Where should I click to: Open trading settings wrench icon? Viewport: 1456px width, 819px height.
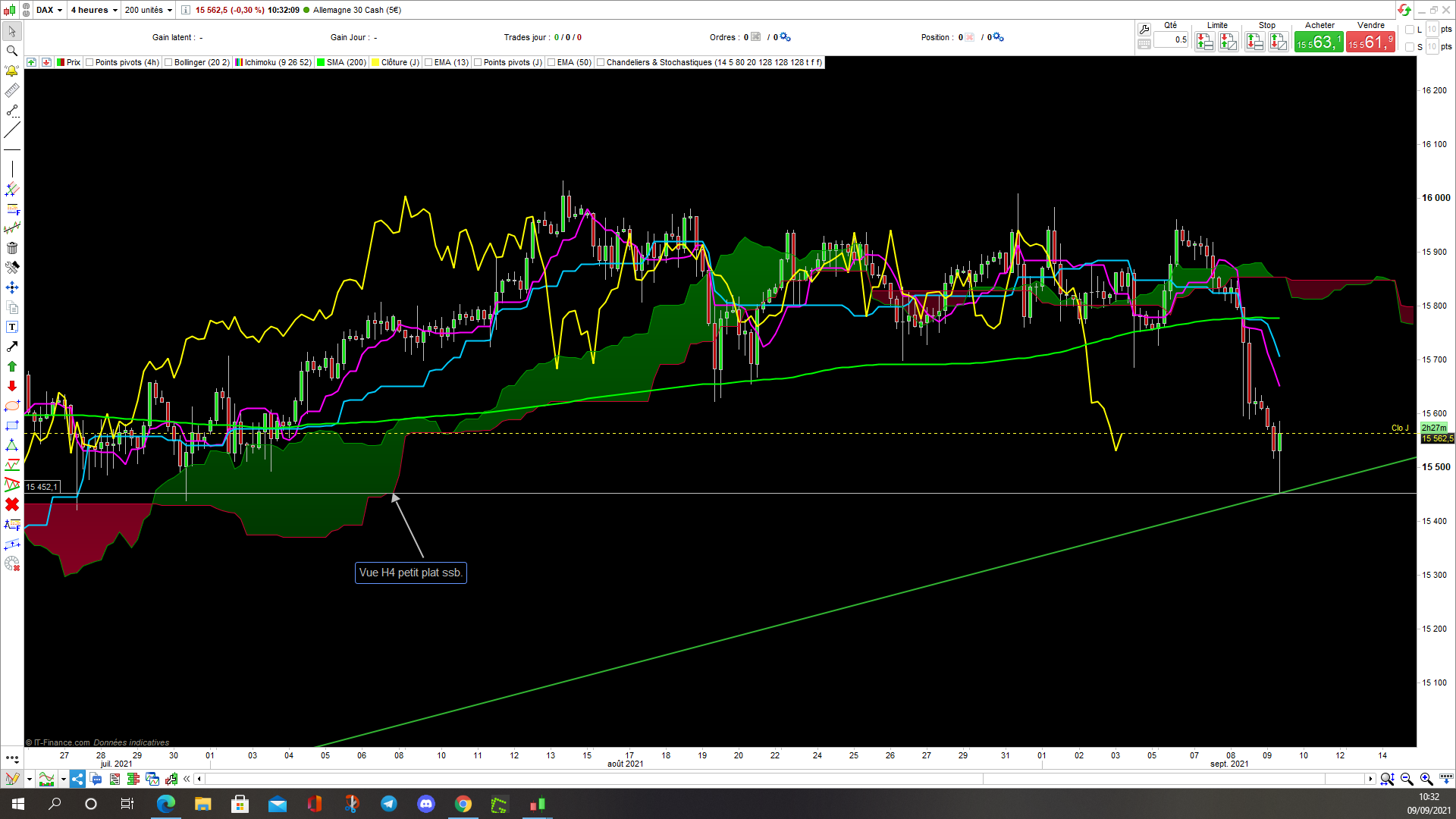[x=1144, y=29]
